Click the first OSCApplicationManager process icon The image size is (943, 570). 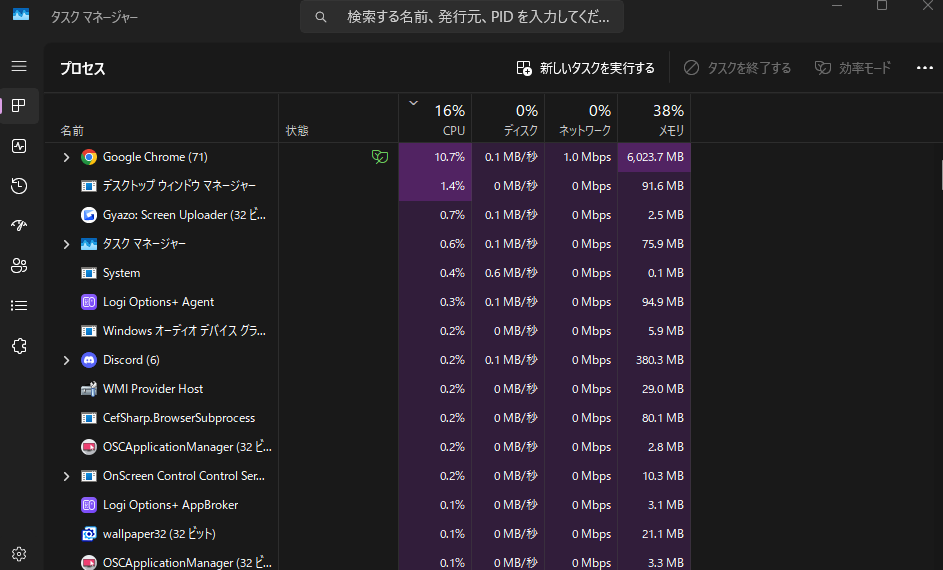click(89, 447)
